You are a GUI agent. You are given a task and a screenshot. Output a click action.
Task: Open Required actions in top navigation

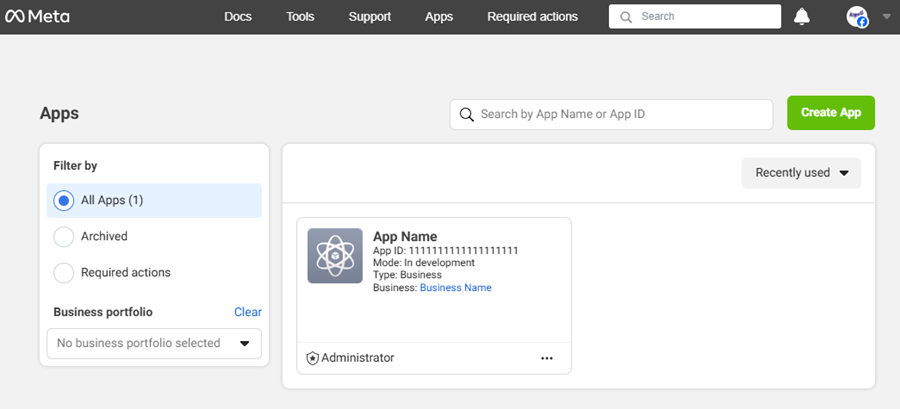click(533, 17)
